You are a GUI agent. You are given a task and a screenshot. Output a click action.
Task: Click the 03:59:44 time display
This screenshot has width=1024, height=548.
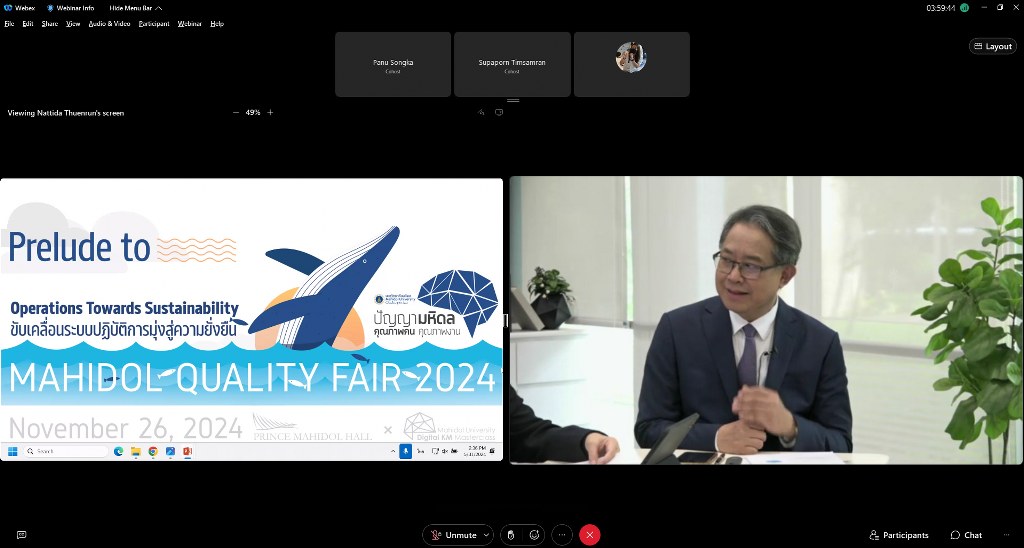coord(940,8)
